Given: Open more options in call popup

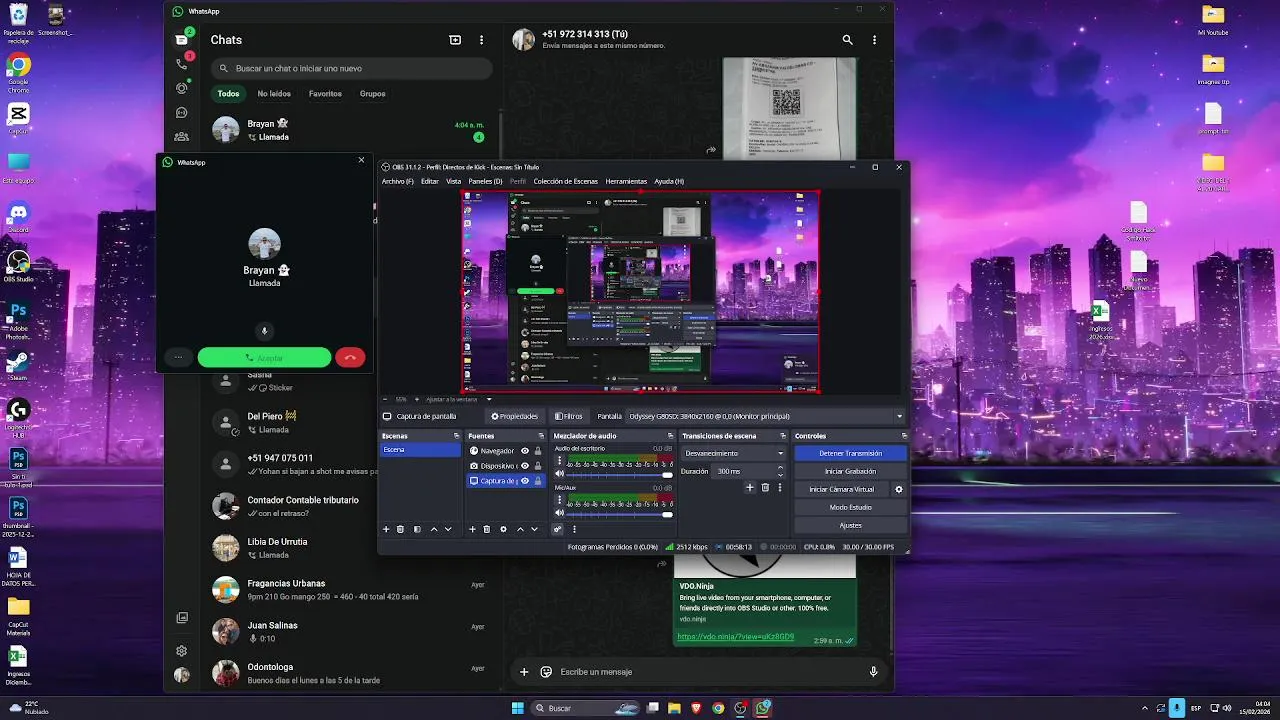Looking at the screenshot, I should (x=178, y=357).
